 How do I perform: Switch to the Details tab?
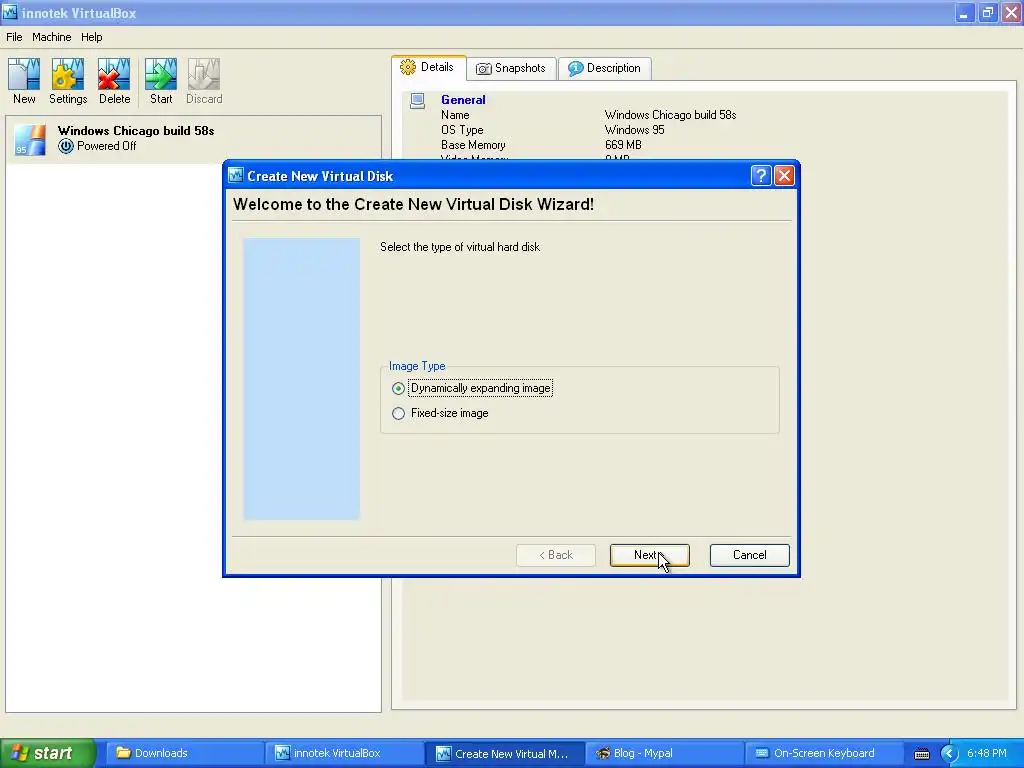click(428, 67)
